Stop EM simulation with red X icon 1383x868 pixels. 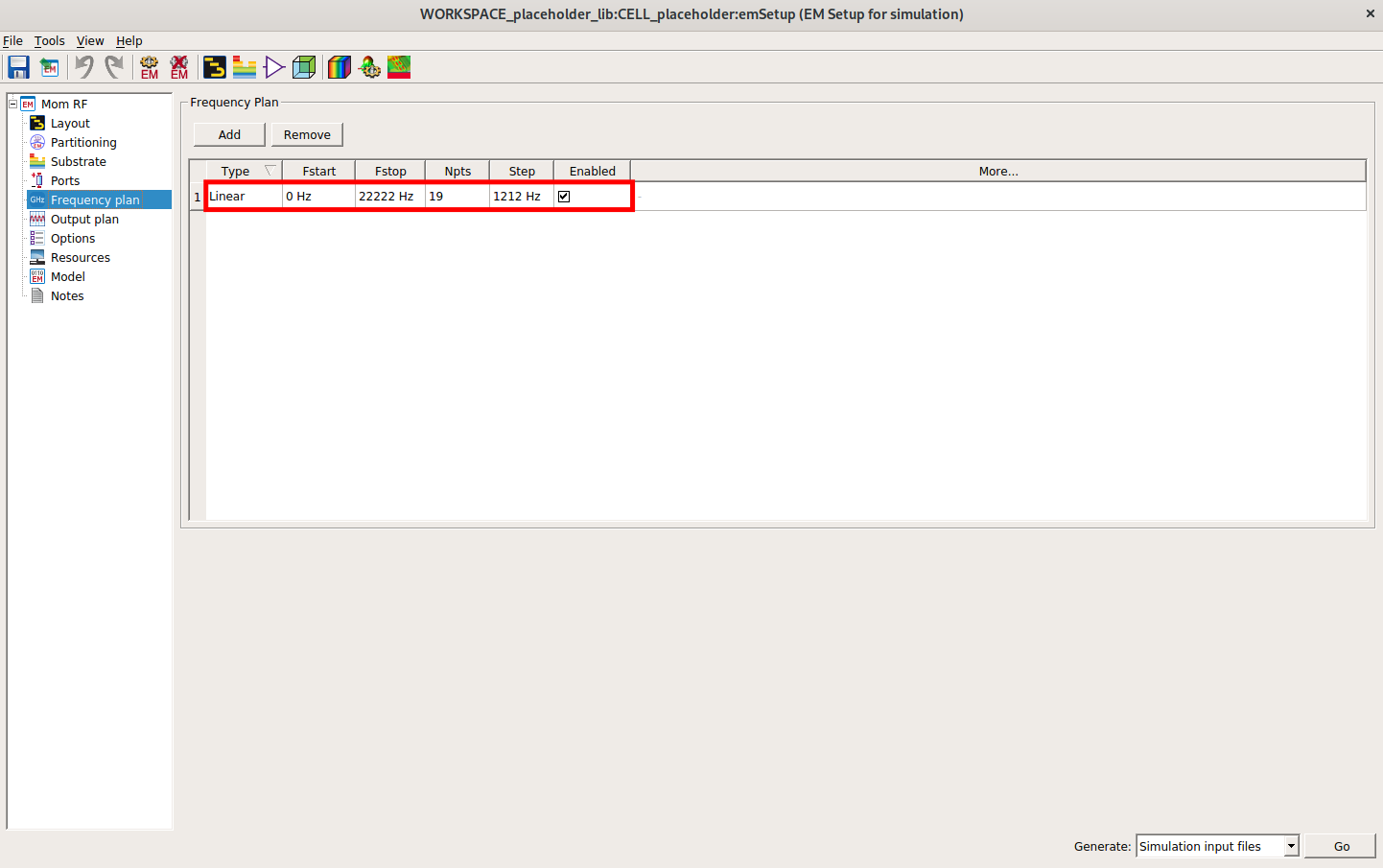[179, 67]
